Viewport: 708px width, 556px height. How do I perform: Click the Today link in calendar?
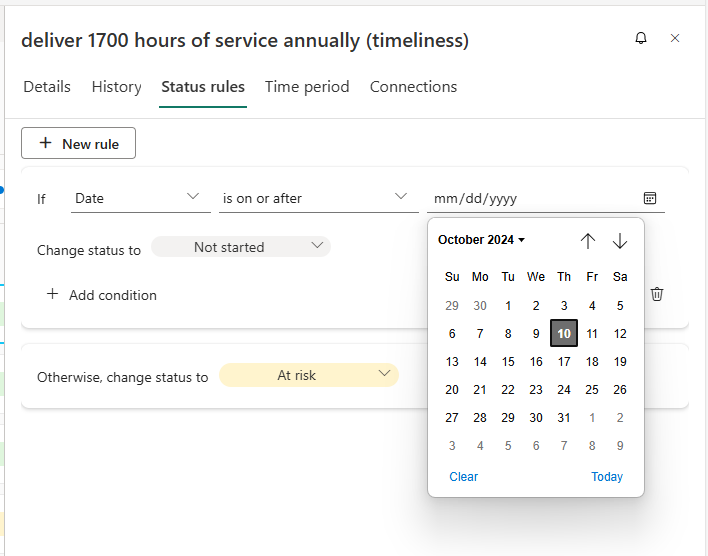tap(607, 477)
